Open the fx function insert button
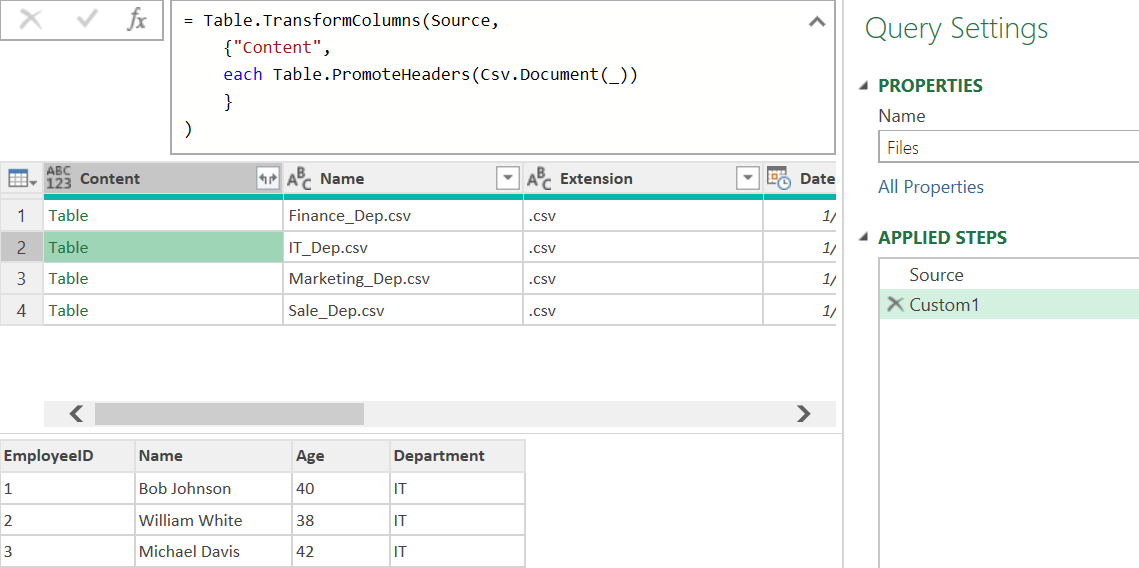 (137, 20)
